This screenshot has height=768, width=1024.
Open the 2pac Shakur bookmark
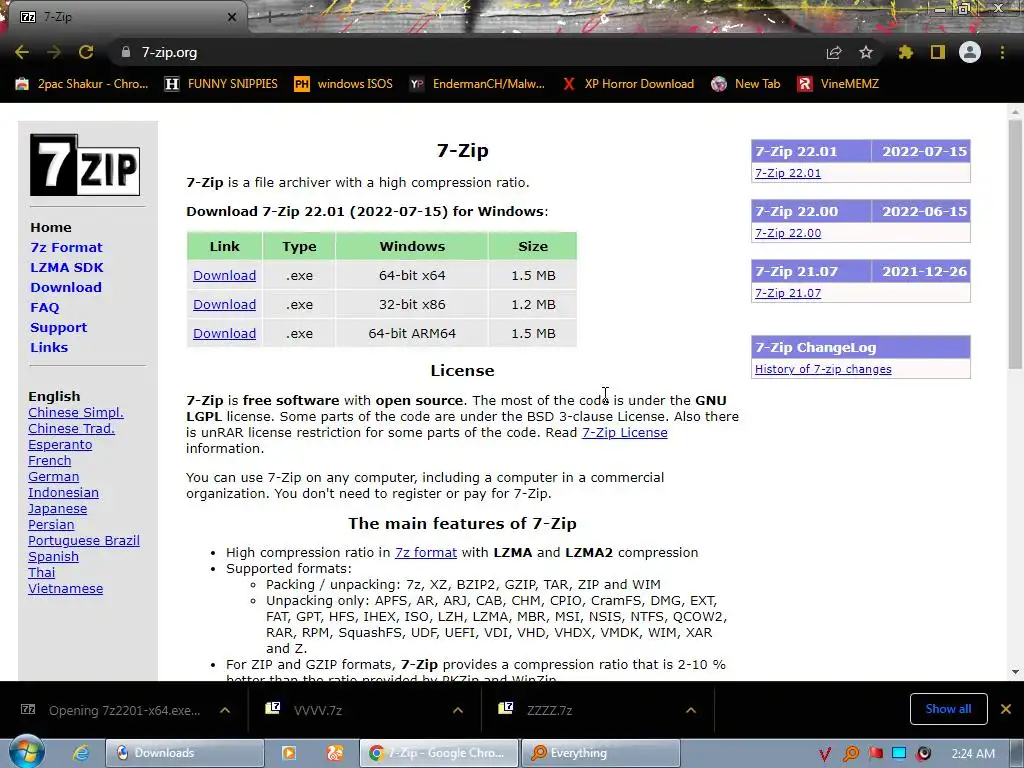[82, 84]
